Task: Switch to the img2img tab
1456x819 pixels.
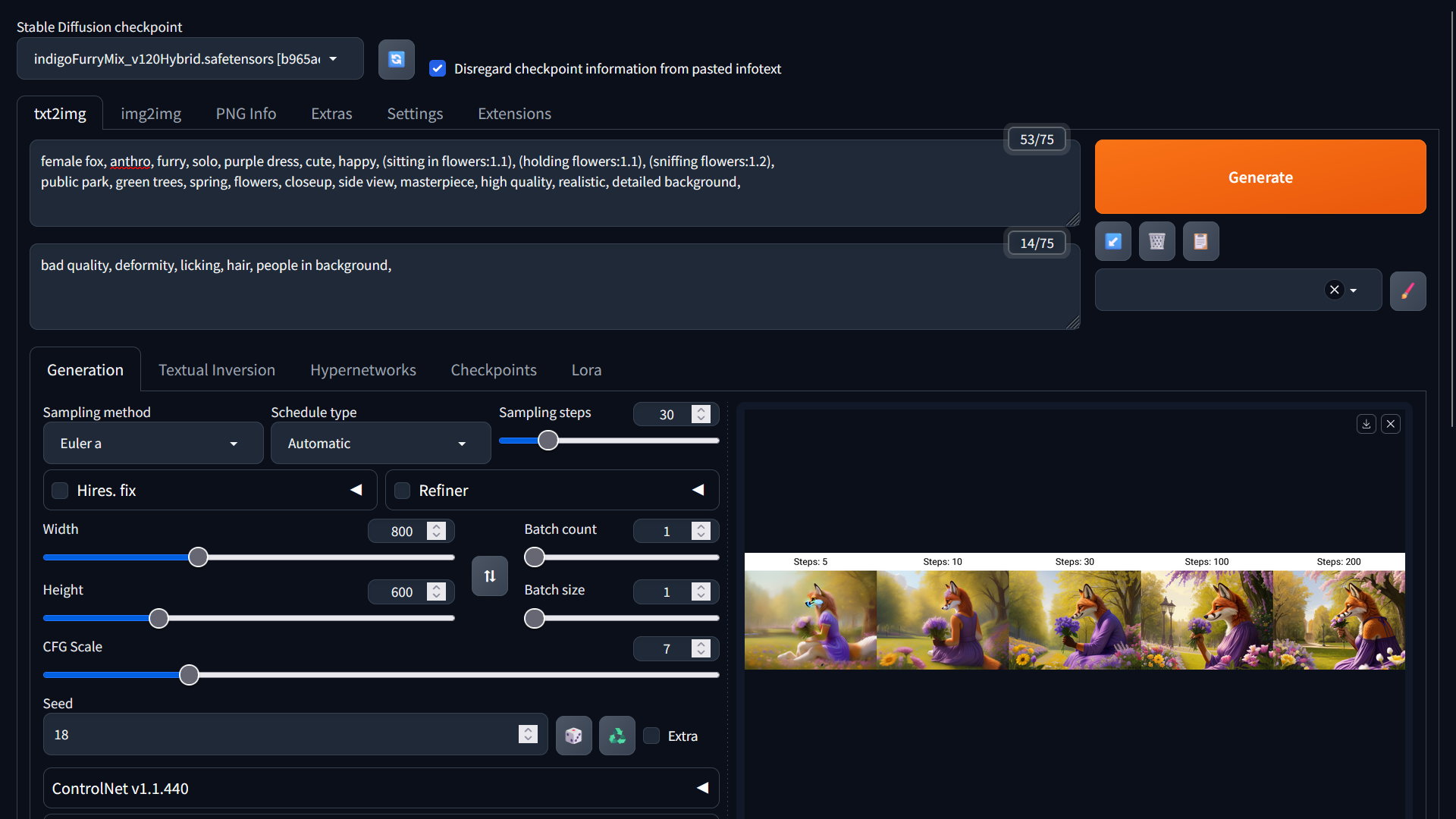Action: (x=150, y=114)
